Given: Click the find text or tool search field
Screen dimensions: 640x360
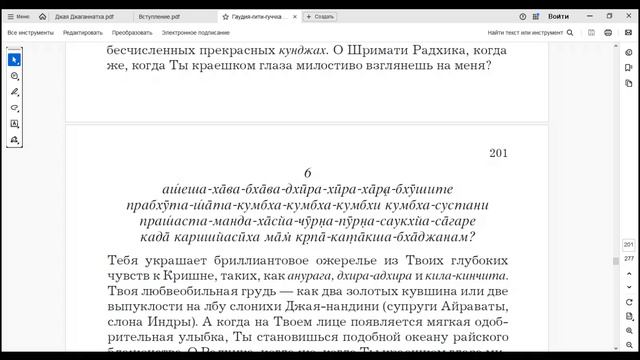Looking at the screenshot, I should pyautogui.click(x=525, y=33).
